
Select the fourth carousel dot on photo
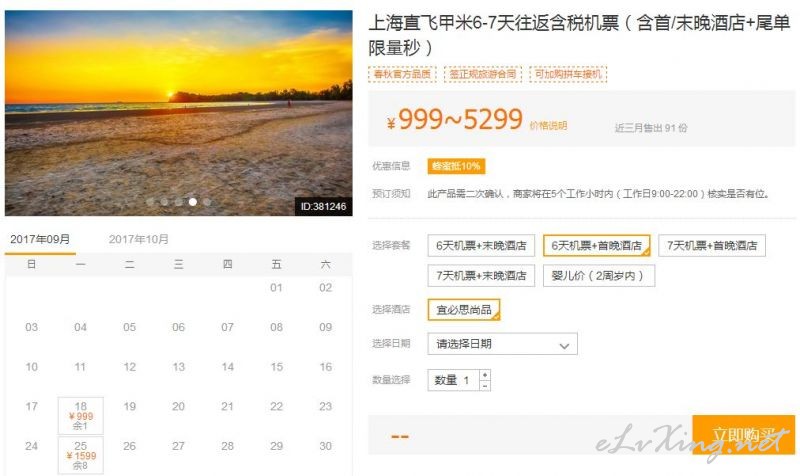pos(193,202)
